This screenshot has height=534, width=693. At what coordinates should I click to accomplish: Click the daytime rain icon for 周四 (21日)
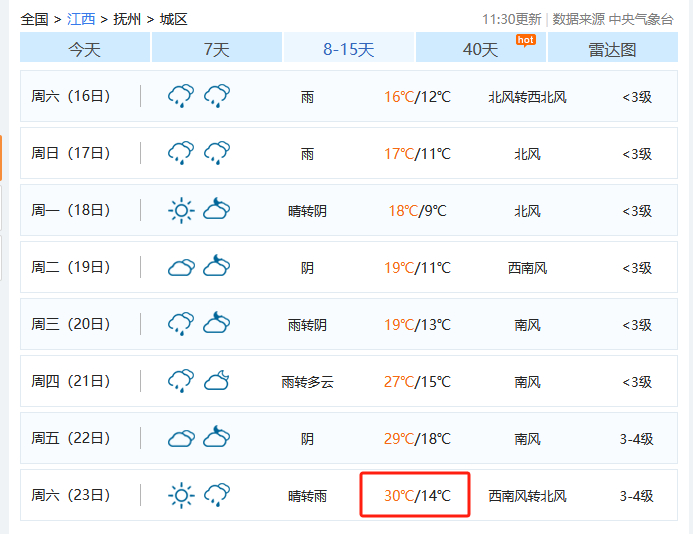[x=181, y=381]
